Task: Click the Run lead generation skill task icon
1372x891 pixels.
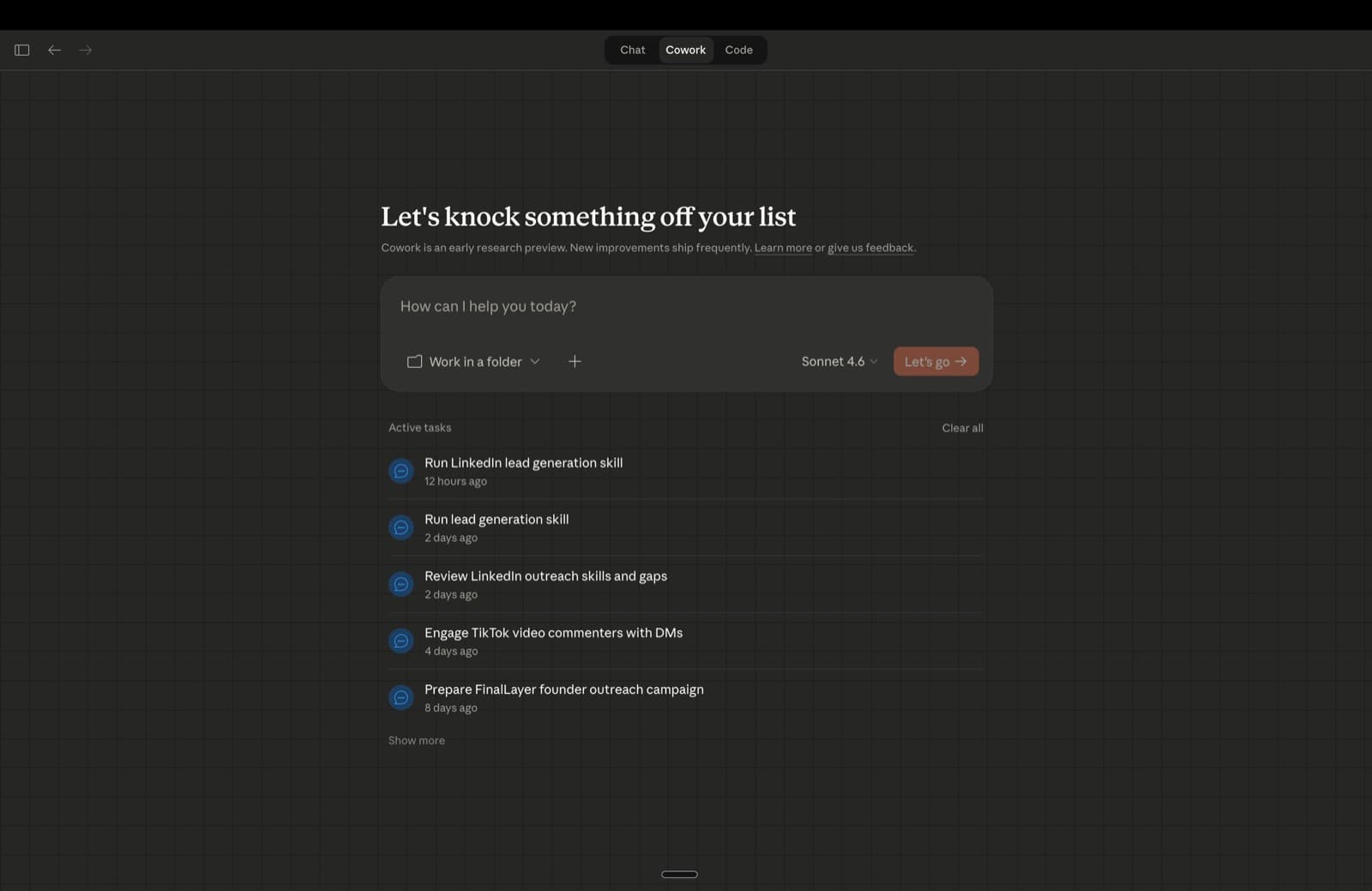Action: (400, 527)
